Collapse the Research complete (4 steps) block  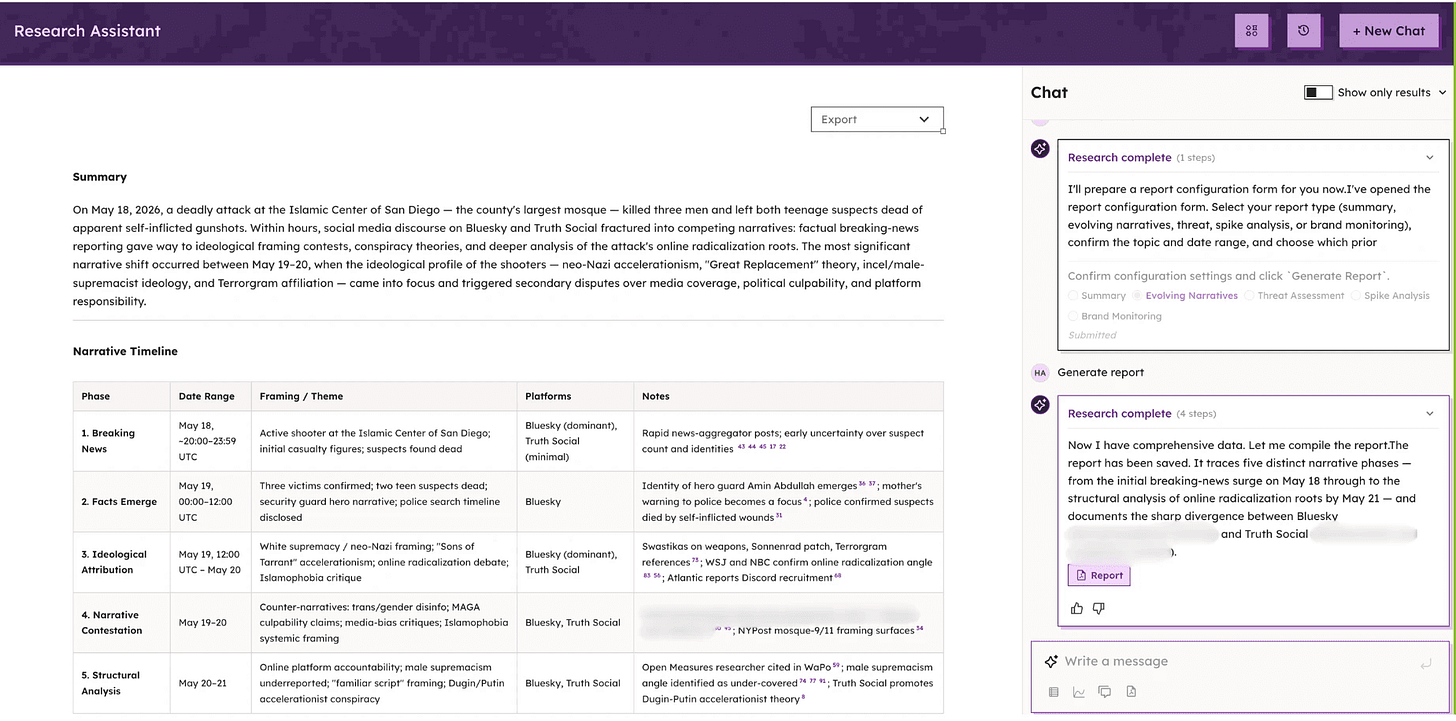1429,413
